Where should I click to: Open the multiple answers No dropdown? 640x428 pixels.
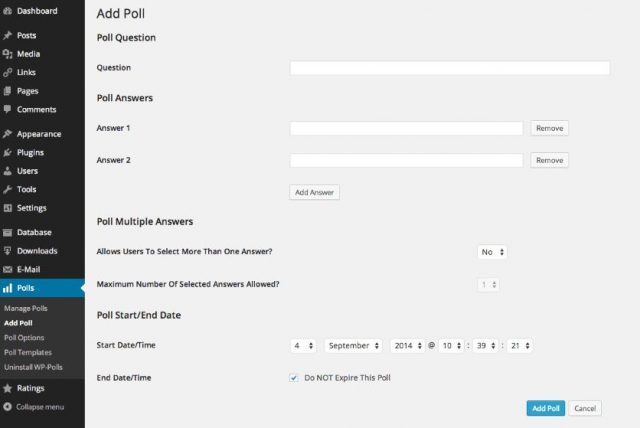[x=492, y=252]
